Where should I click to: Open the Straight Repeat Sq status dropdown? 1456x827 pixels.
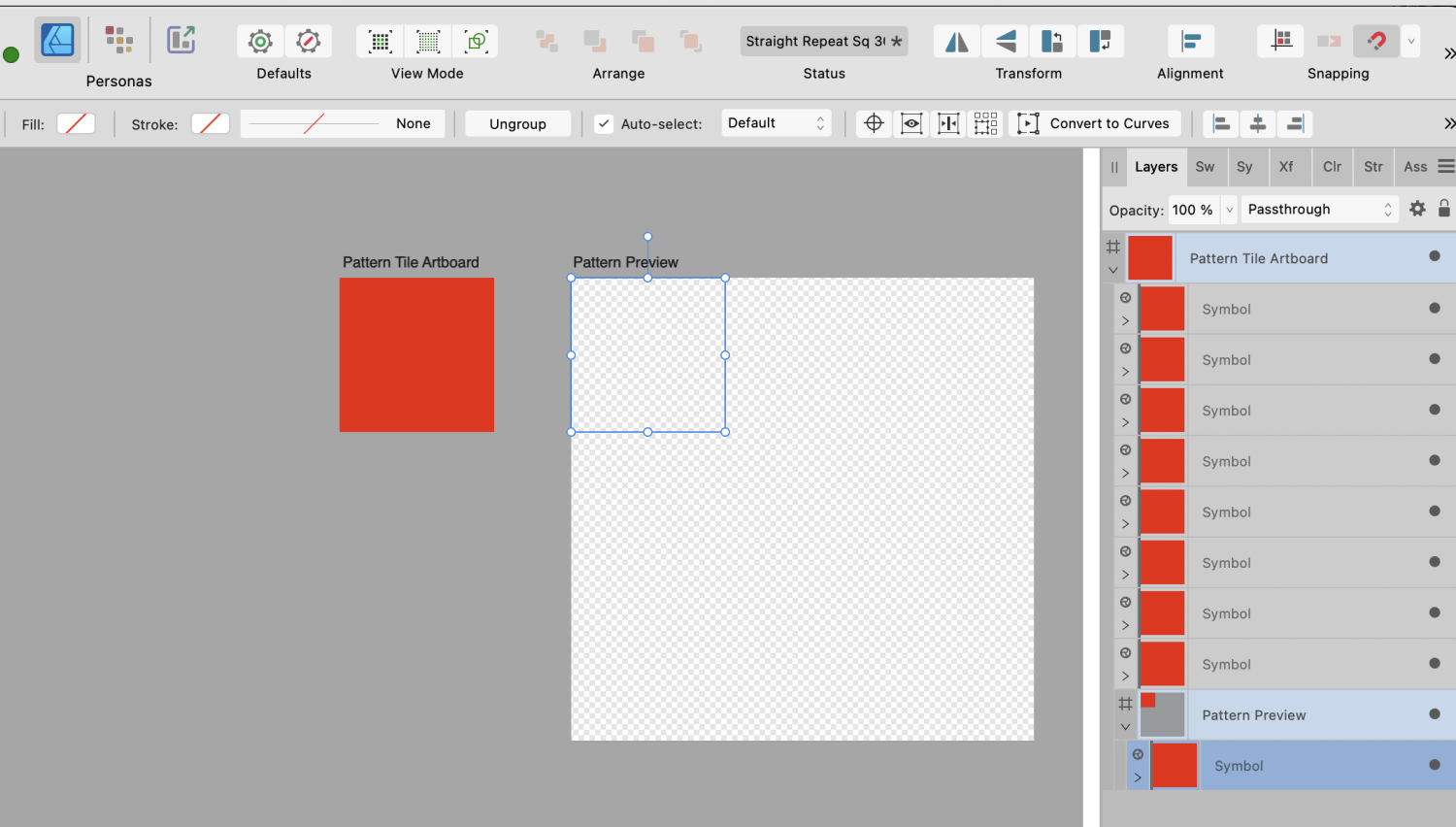click(x=823, y=41)
